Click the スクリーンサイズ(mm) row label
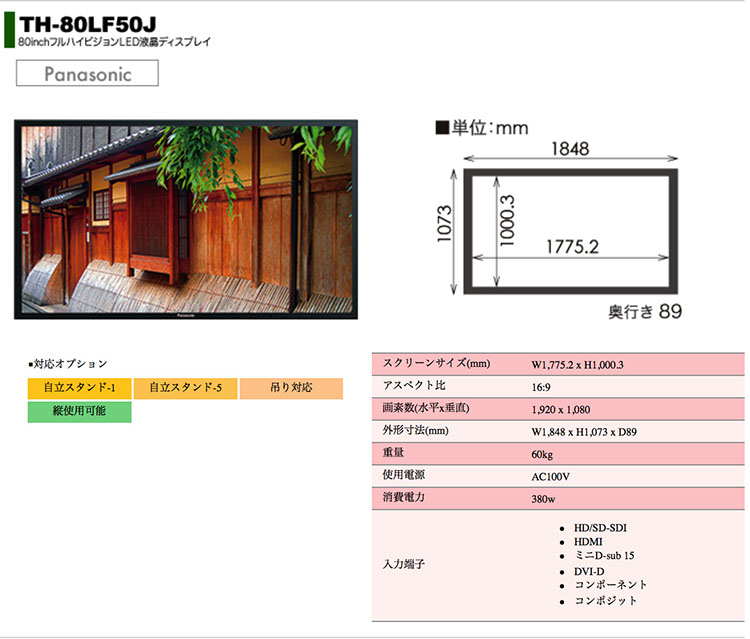 (436, 364)
